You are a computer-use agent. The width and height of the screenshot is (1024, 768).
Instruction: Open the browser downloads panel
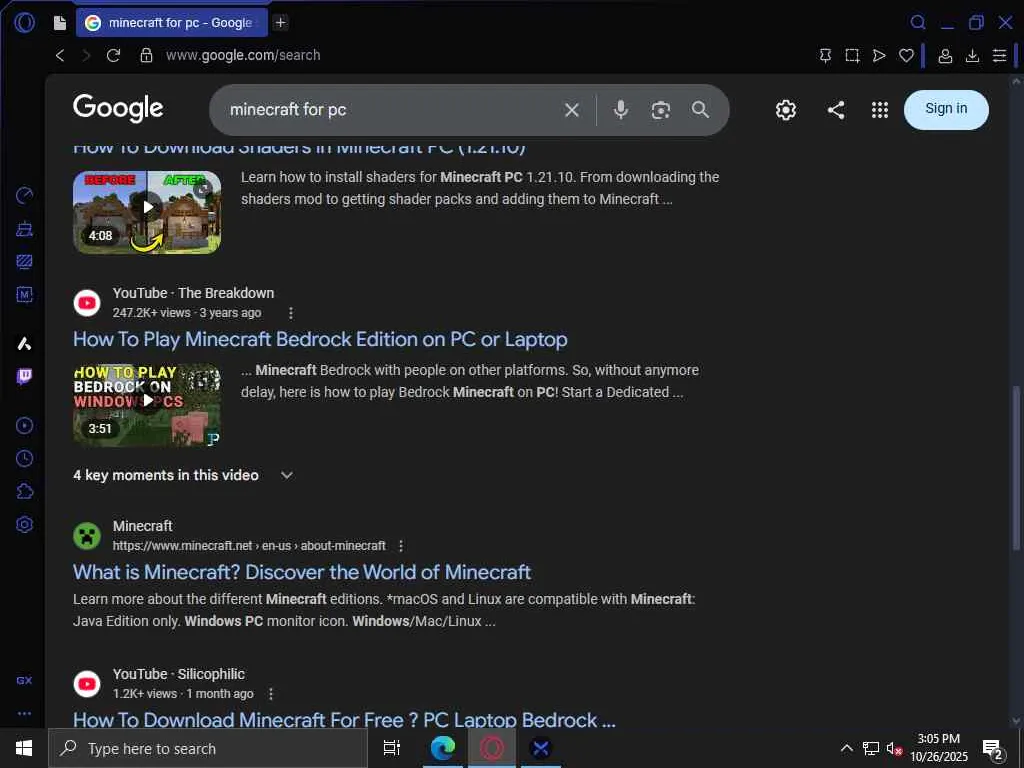pyautogui.click(x=972, y=56)
